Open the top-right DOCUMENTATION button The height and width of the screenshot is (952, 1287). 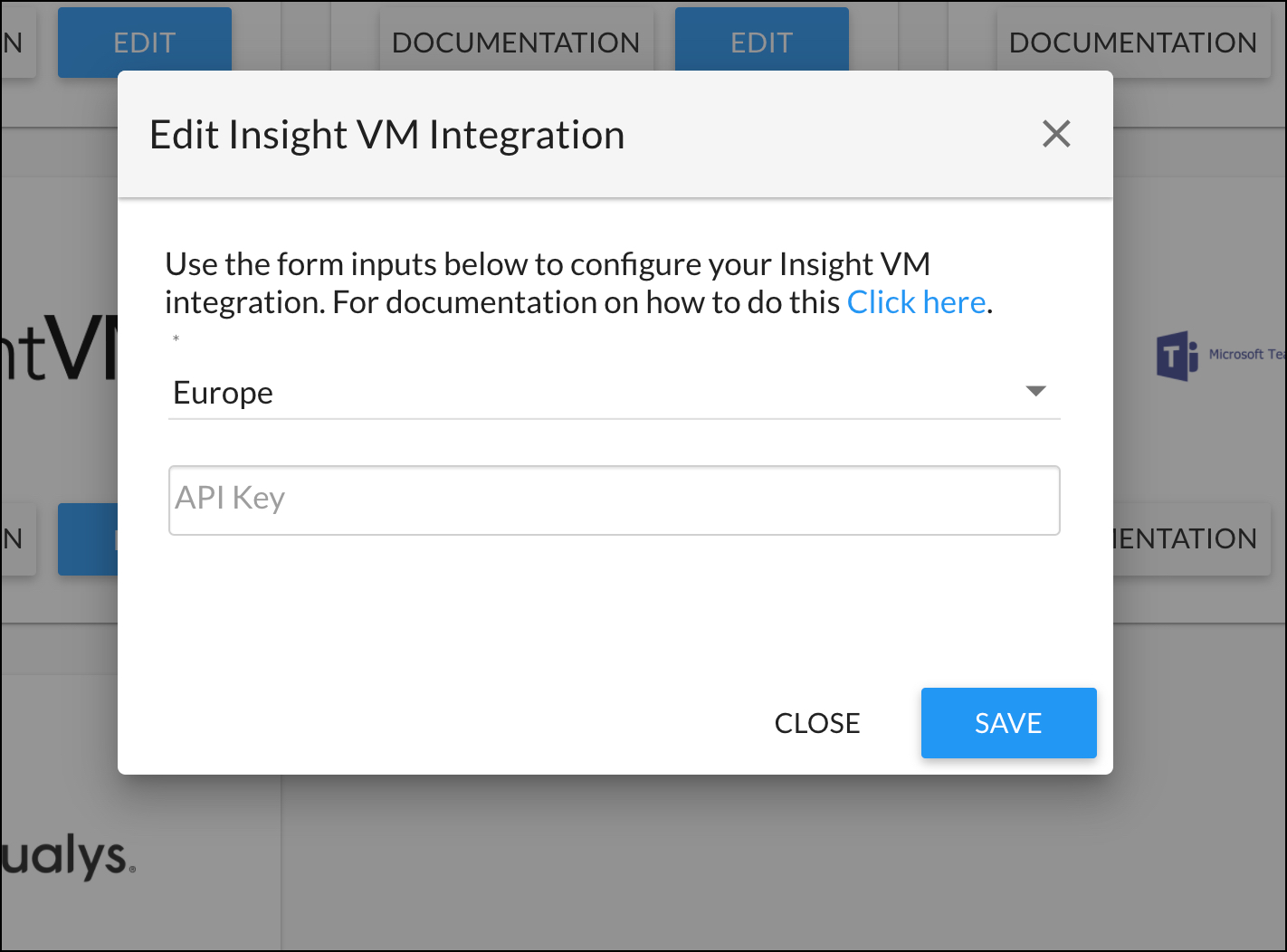[x=1132, y=42]
